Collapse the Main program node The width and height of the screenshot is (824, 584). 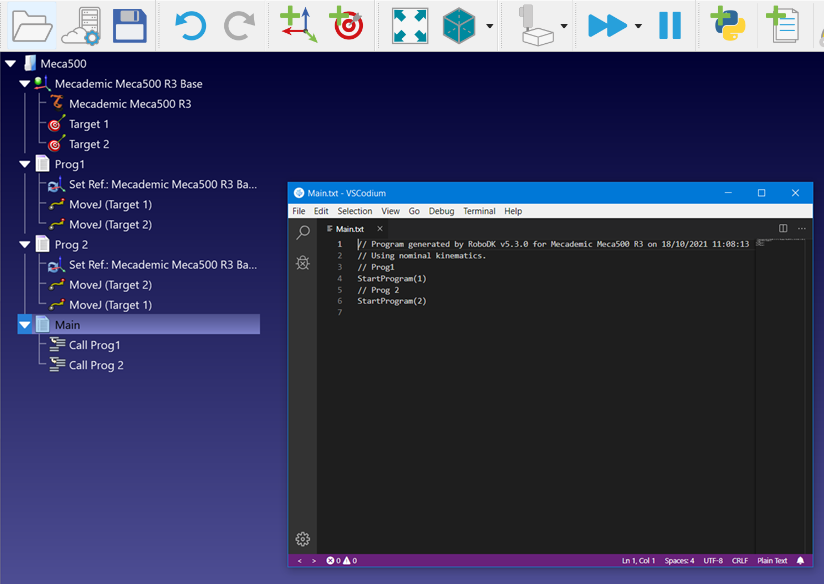pyautogui.click(x=25, y=325)
